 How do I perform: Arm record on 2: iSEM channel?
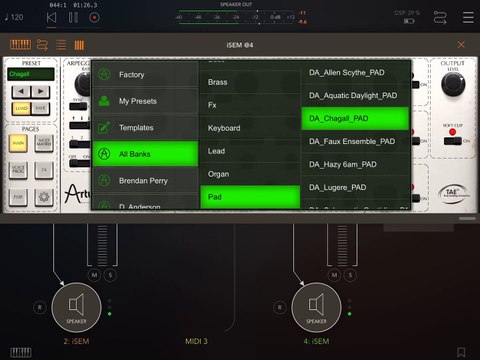click(x=40, y=307)
